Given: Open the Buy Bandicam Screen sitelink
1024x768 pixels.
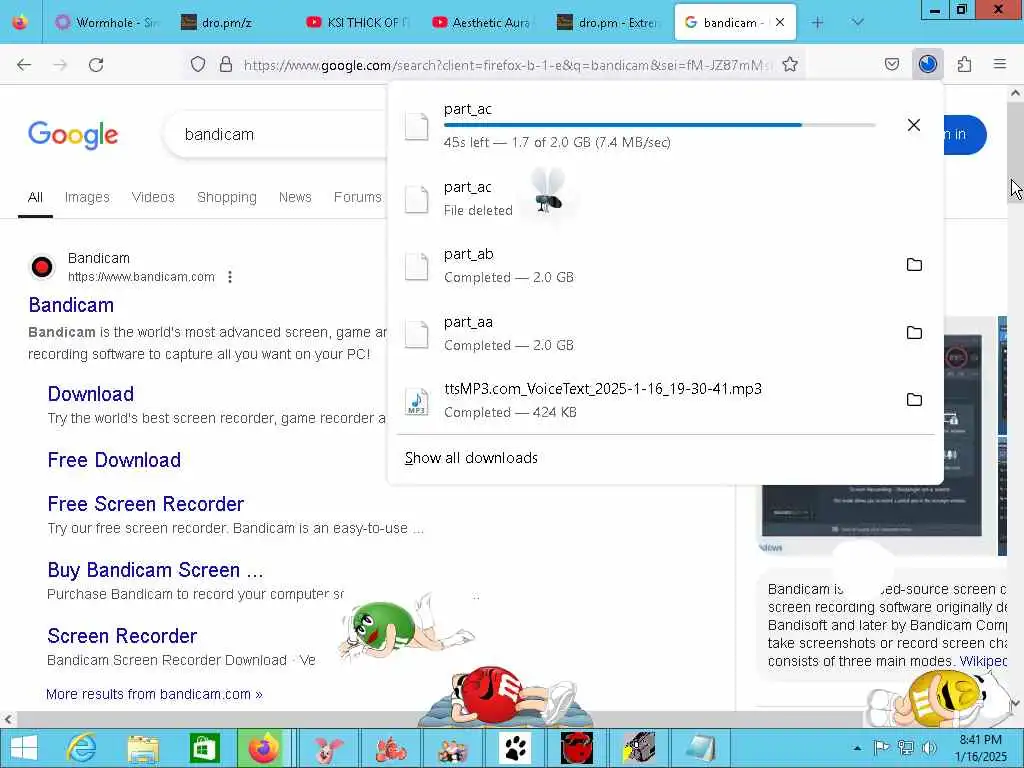Looking at the screenshot, I should (155, 570).
